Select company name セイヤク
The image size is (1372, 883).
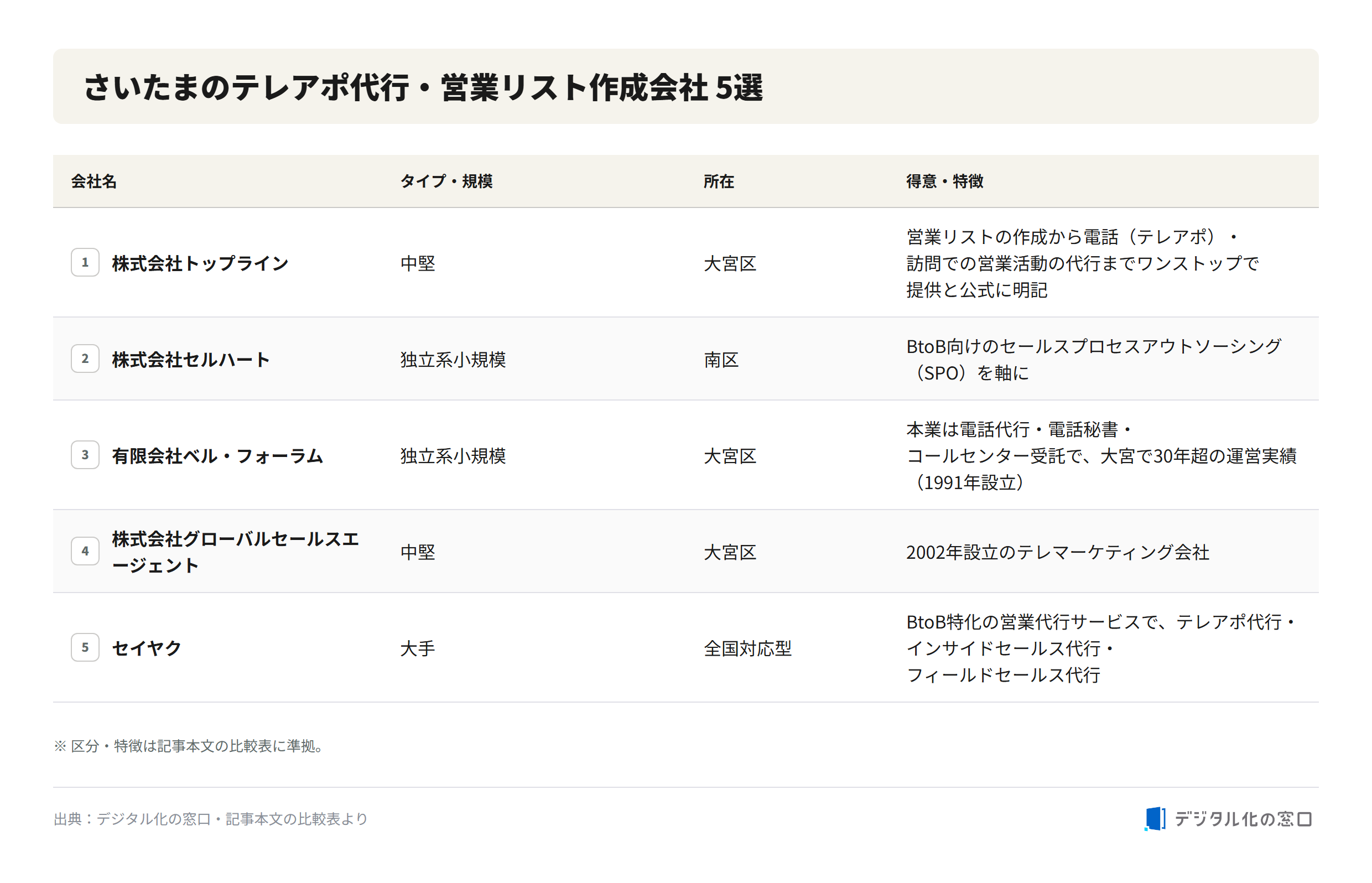(147, 648)
